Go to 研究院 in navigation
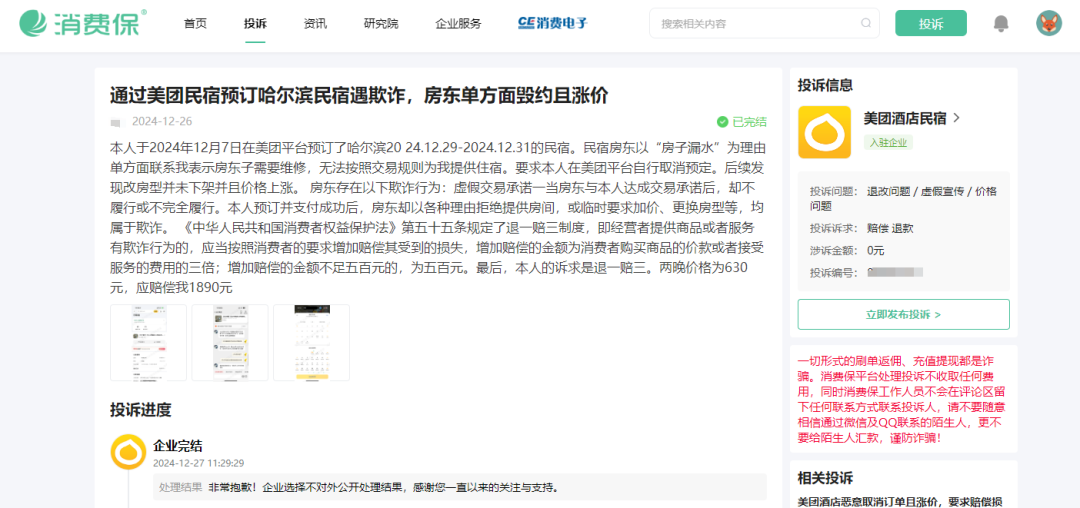1080x508 pixels. [x=381, y=24]
